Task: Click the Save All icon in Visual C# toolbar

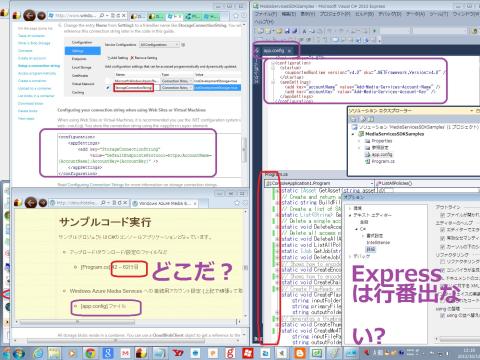Action: [295, 31]
